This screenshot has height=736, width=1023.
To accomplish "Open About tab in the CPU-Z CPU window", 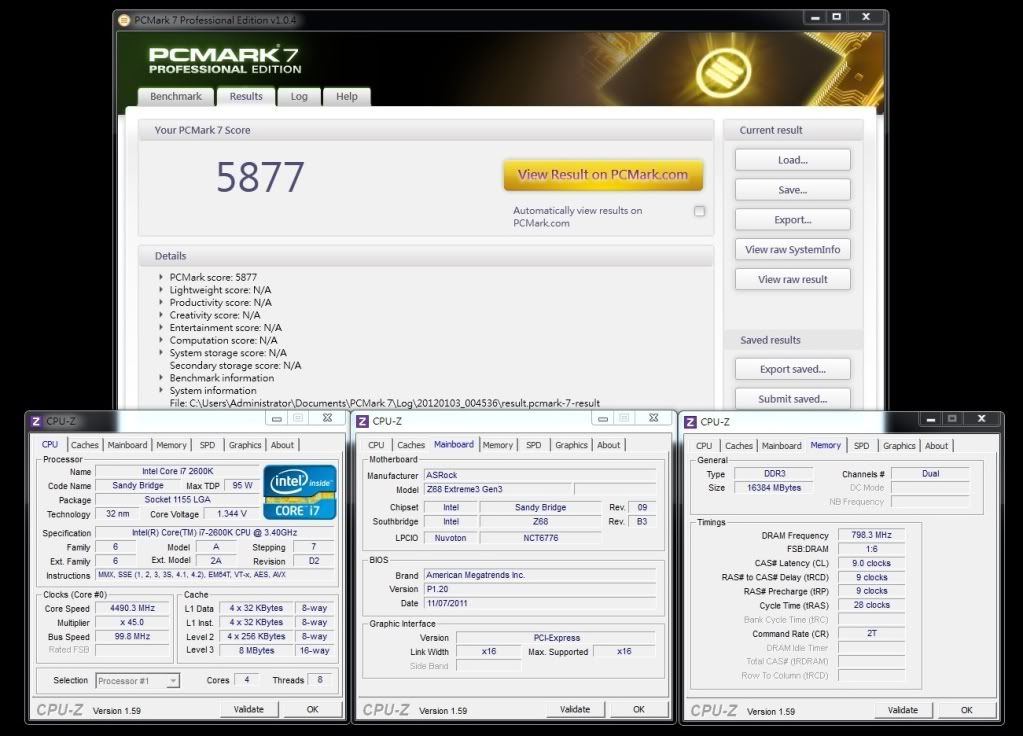I will pyautogui.click(x=282, y=445).
